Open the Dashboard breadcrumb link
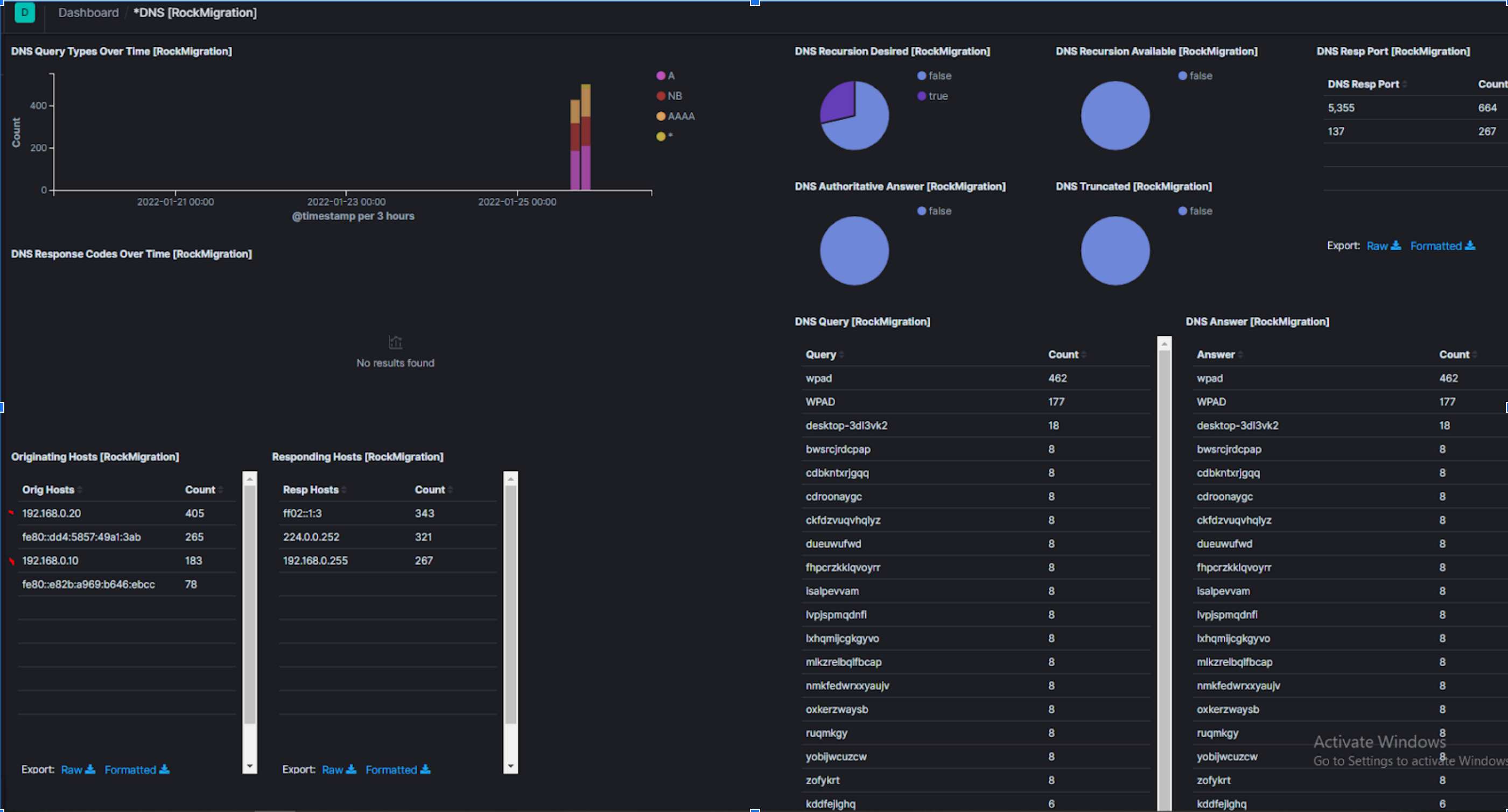The image size is (1508, 812). click(x=88, y=12)
